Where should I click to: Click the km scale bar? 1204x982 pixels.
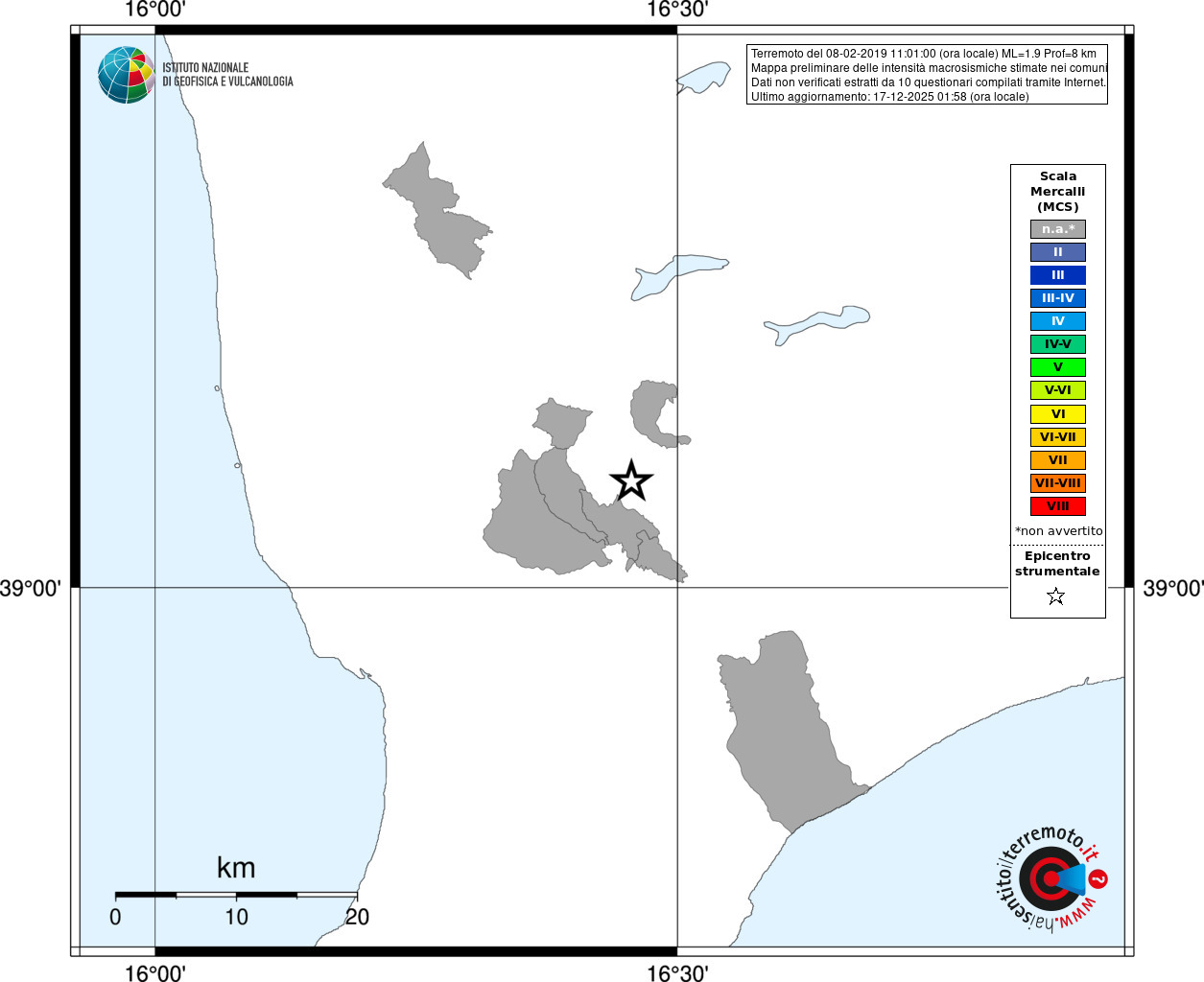coord(236,895)
